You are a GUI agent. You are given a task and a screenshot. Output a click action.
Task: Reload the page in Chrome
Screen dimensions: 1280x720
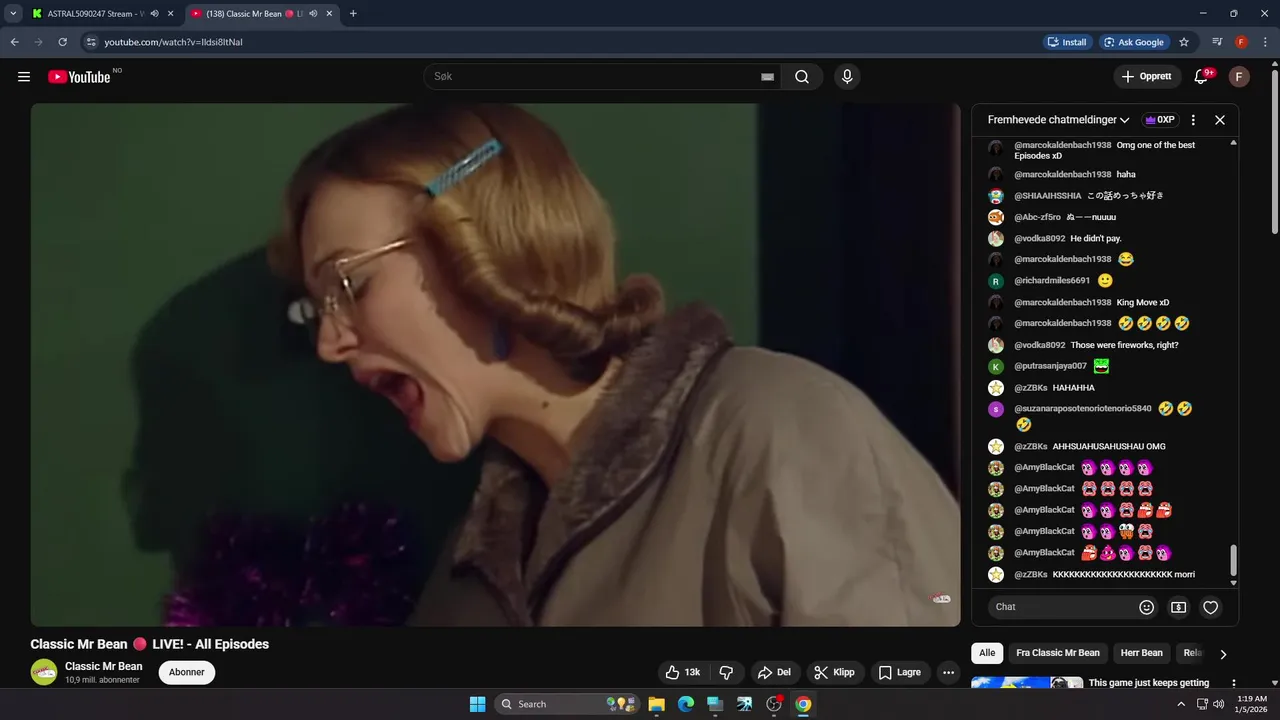(x=62, y=42)
